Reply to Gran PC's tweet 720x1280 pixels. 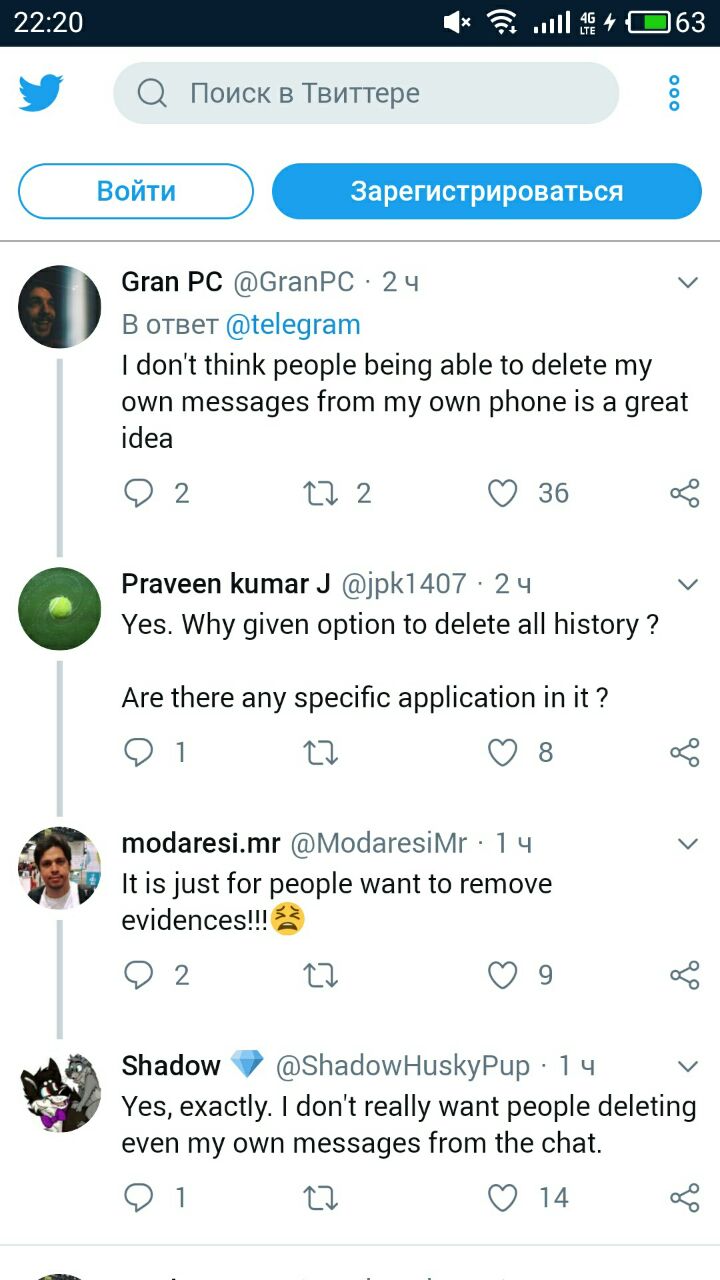click(x=139, y=493)
